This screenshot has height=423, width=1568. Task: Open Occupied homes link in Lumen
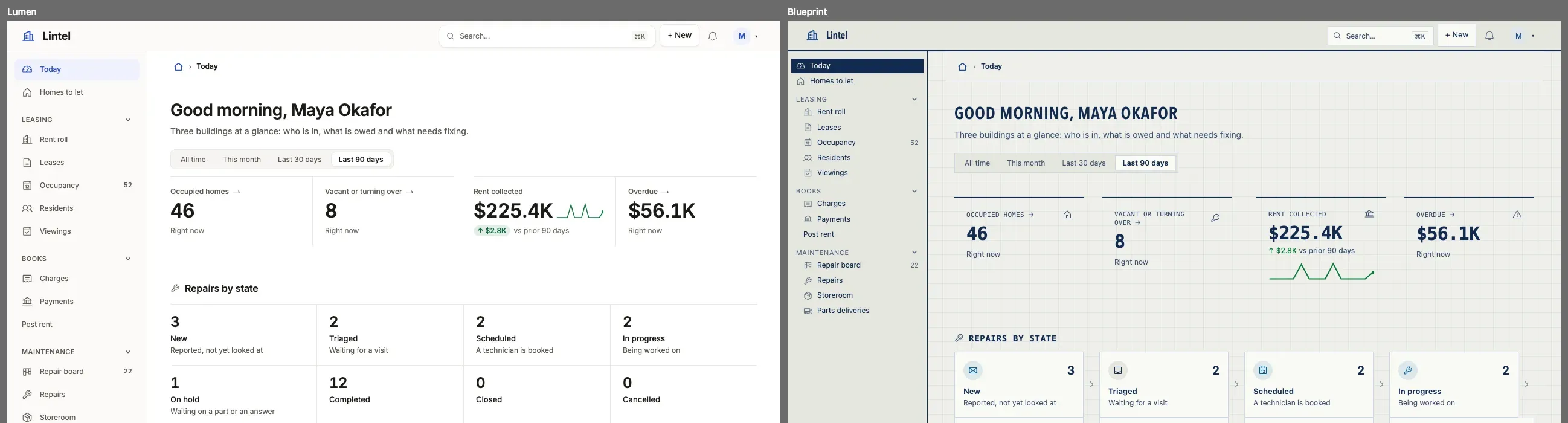pyautogui.click(x=206, y=192)
